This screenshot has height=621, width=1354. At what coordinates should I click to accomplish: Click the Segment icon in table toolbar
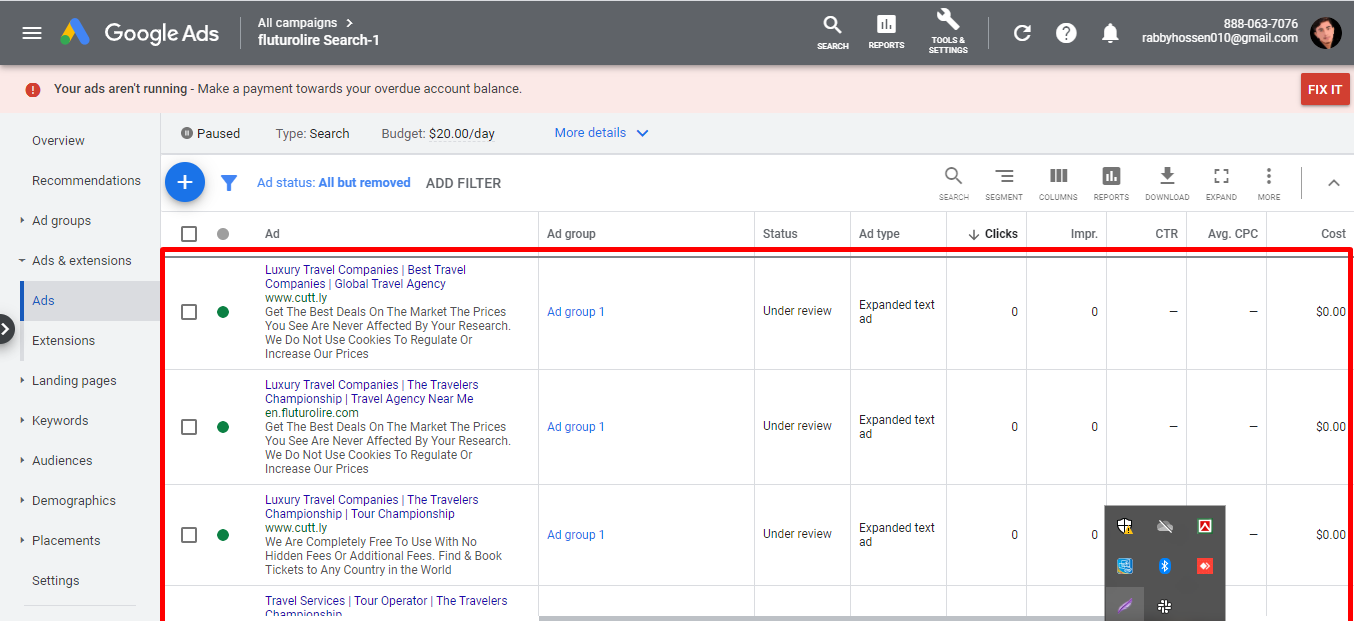pyautogui.click(x=1003, y=182)
